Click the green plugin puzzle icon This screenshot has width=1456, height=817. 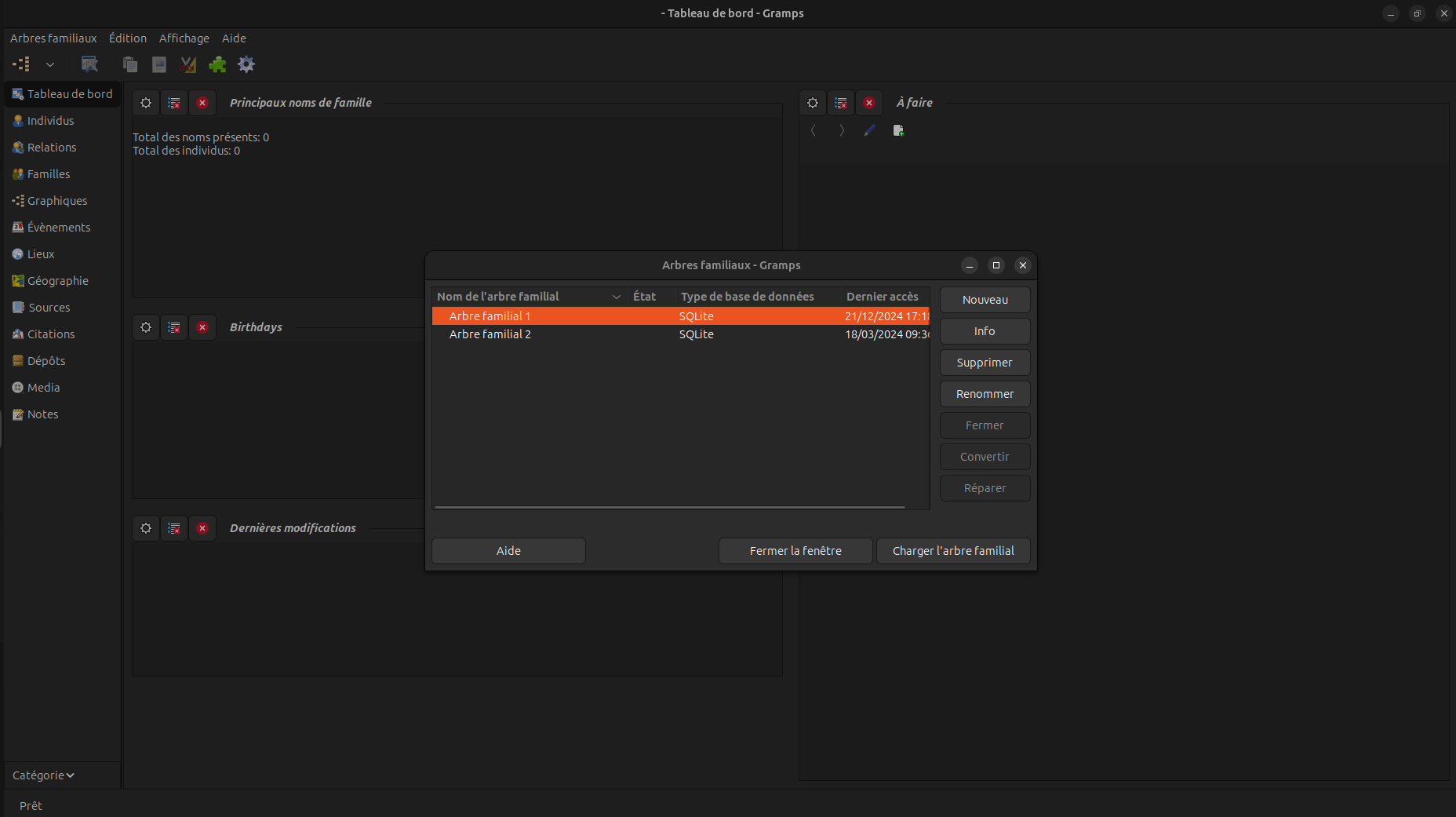click(x=217, y=64)
